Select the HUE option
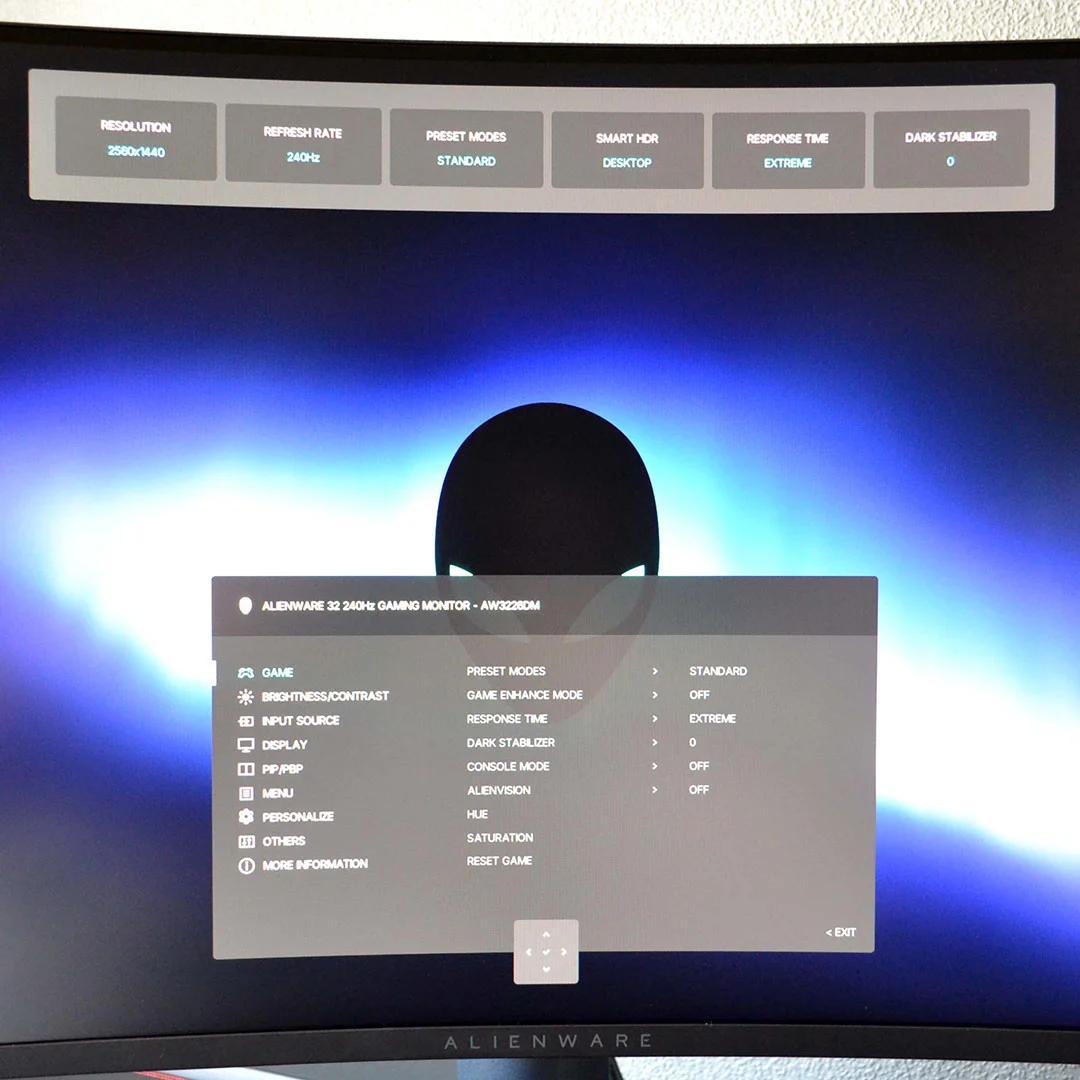 pyautogui.click(x=477, y=814)
